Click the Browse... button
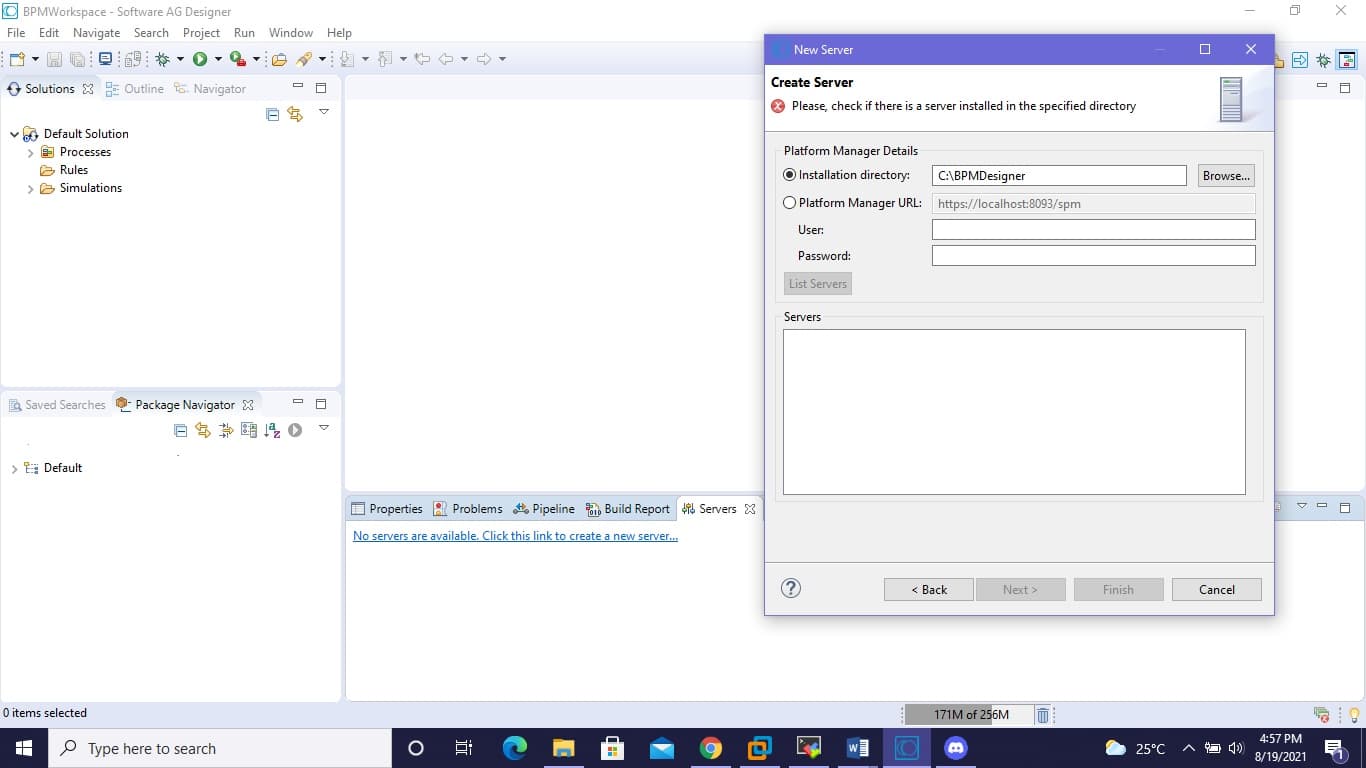1366x768 pixels. 1226,175
